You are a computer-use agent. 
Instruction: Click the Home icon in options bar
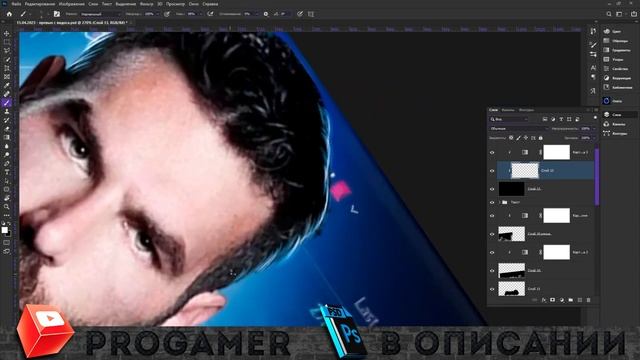click(9, 14)
